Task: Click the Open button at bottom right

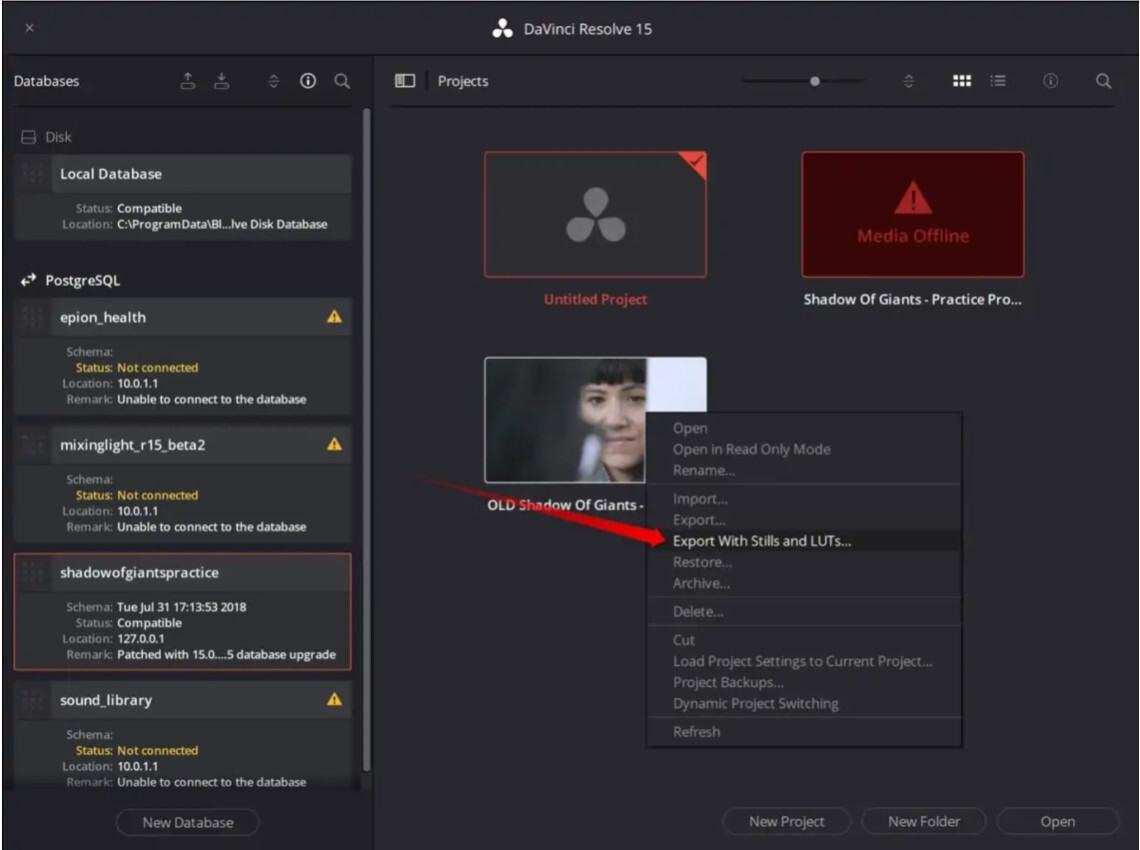Action: click(1058, 822)
